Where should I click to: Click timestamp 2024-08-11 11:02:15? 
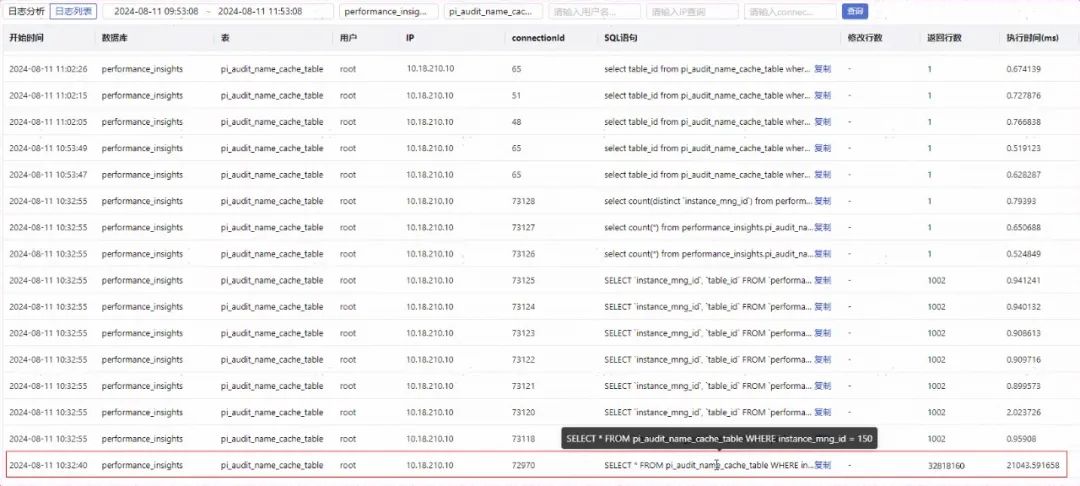click(x=48, y=96)
